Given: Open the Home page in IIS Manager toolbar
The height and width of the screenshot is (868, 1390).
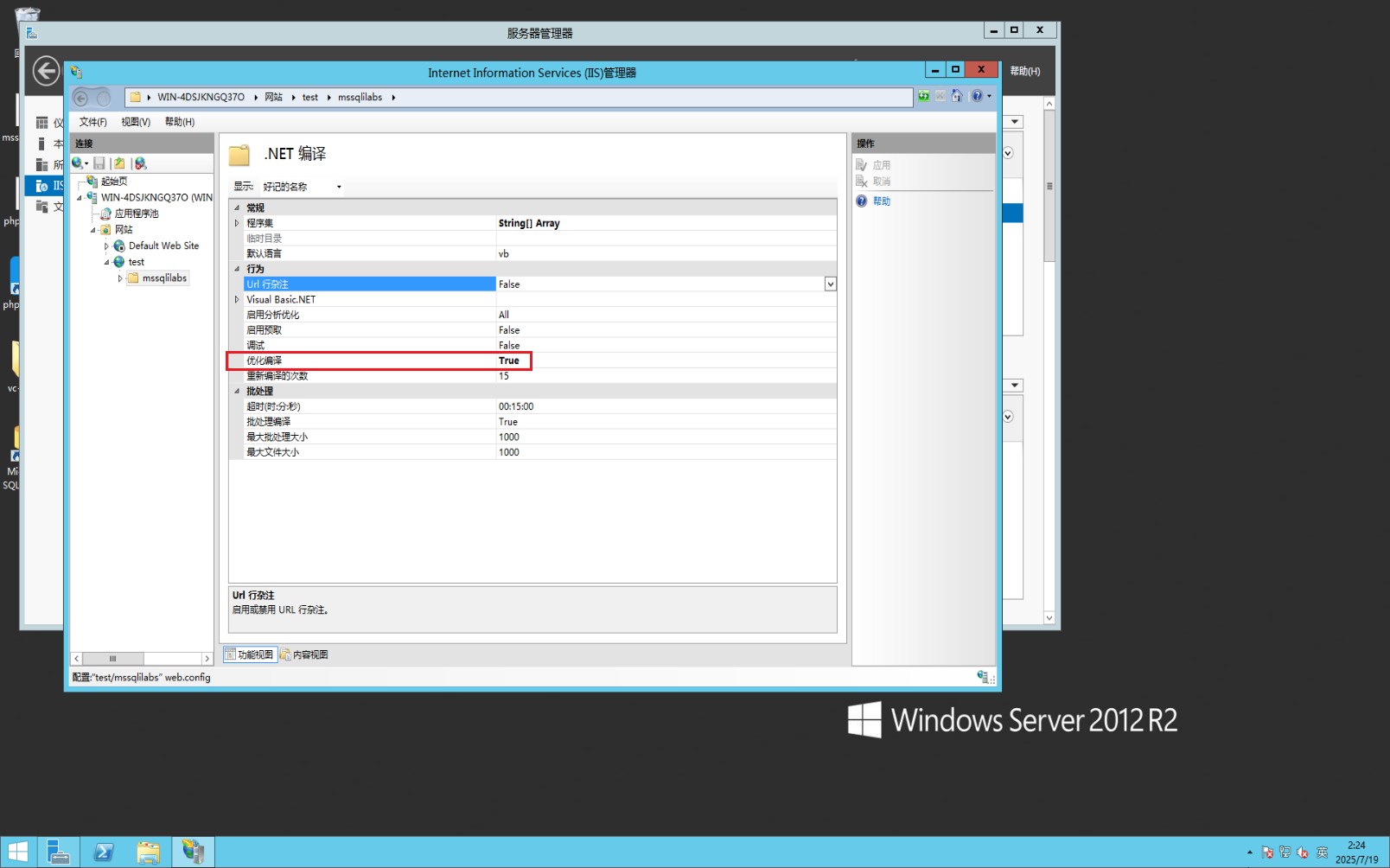Looking at the screenshot, I should coord(957,96).
